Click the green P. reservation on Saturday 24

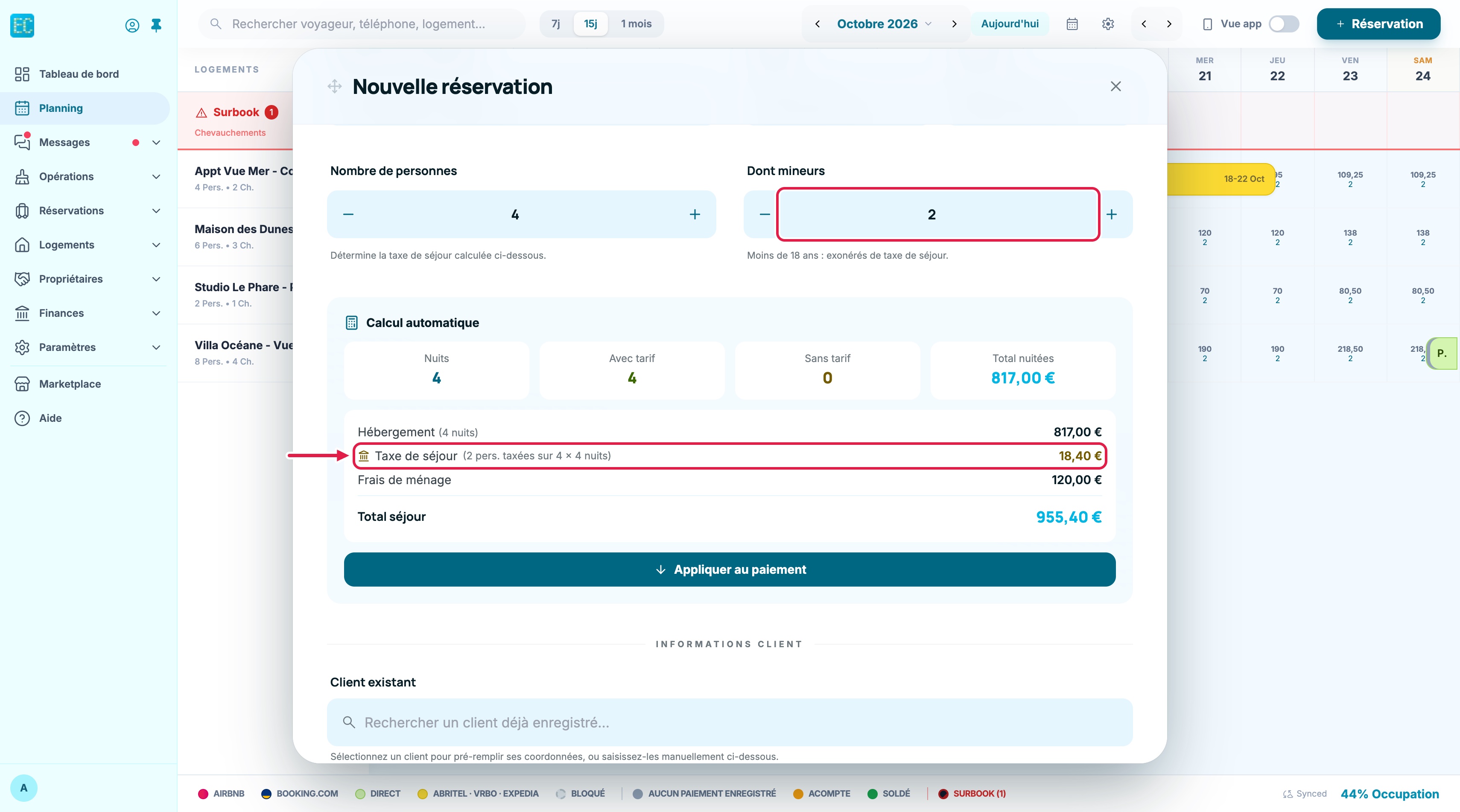point(1442,353)
